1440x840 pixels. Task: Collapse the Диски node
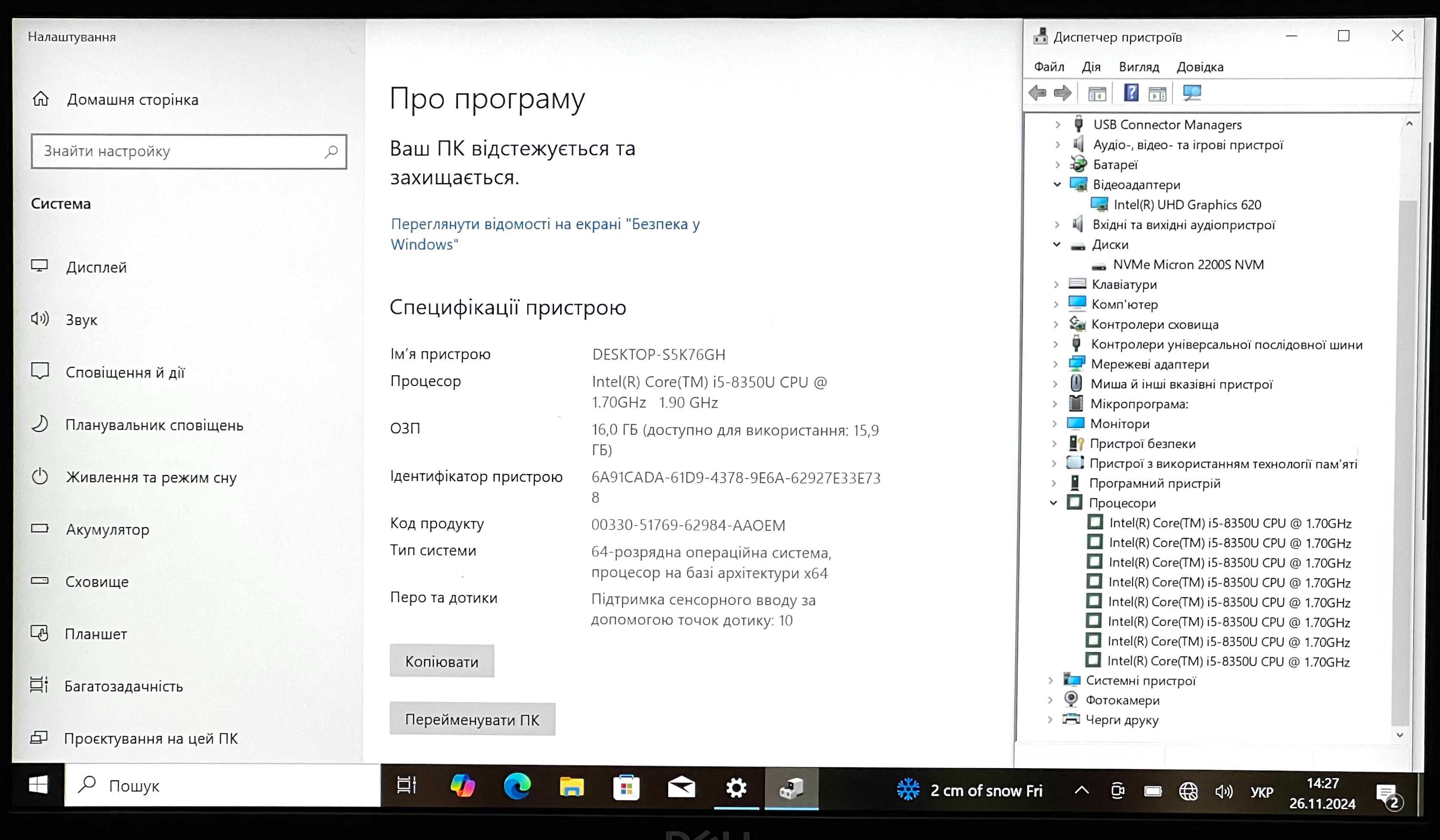pos(1057,245)
